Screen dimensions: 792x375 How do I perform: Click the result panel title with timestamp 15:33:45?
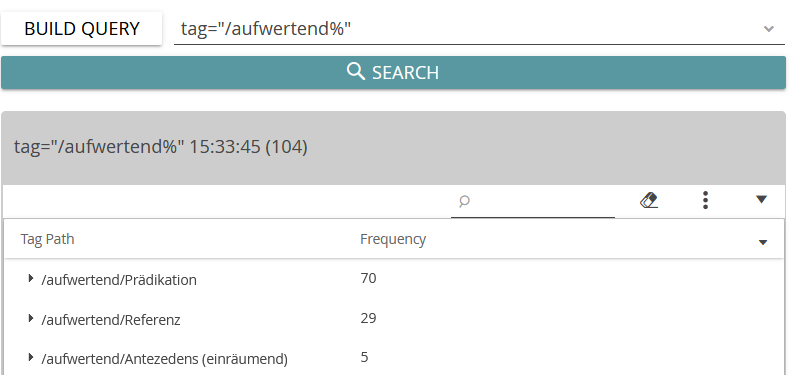[x=161, y=147]
